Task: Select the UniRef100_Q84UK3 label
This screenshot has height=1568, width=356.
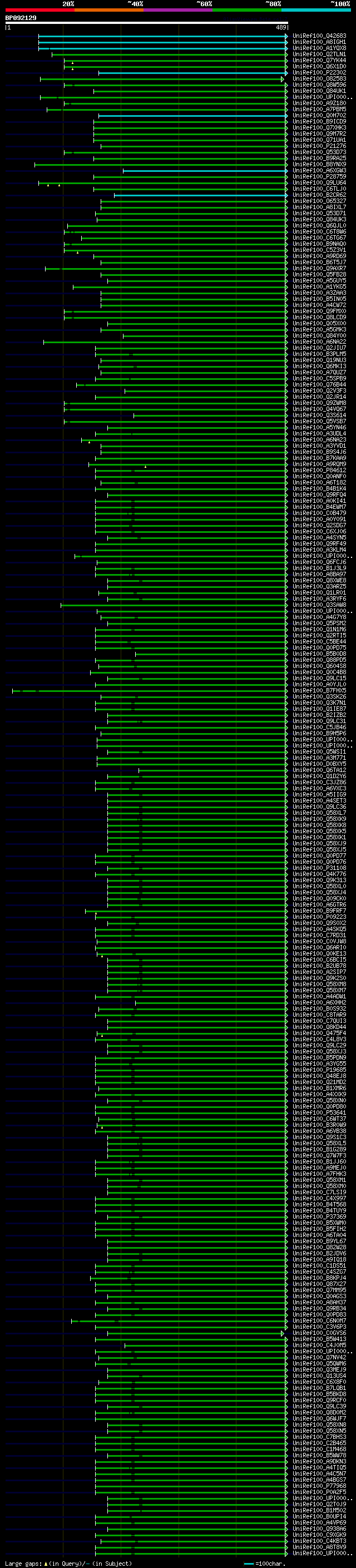Action: (319, 219)
